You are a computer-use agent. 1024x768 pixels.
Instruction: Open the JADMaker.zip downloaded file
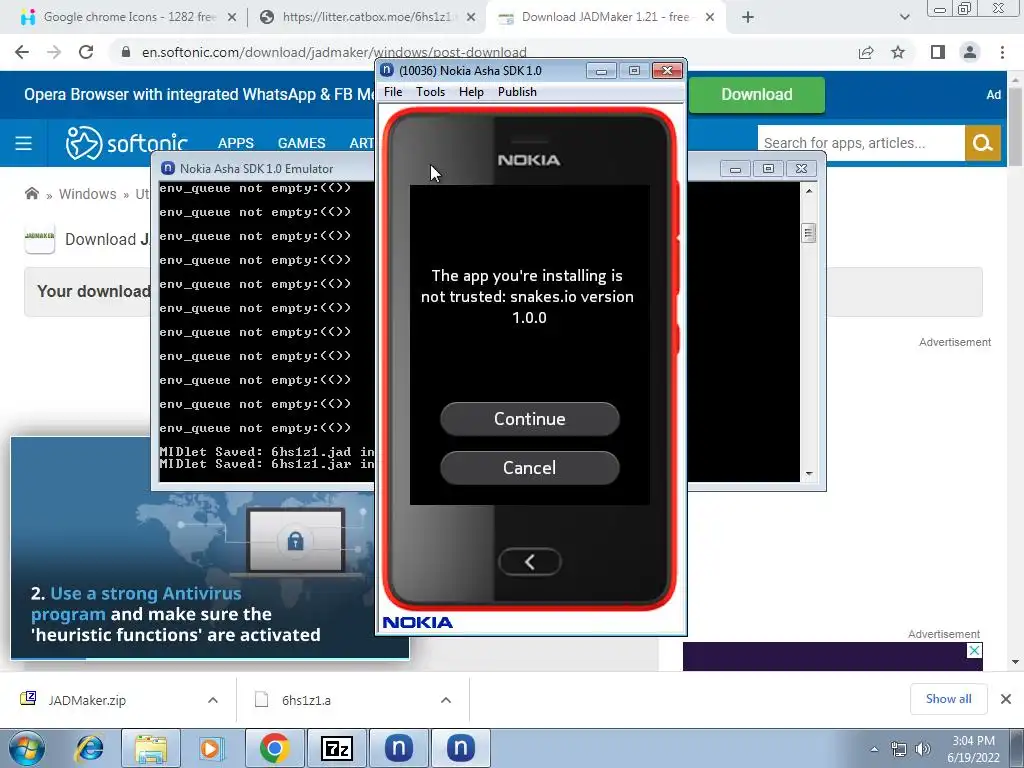pos(87,700)
